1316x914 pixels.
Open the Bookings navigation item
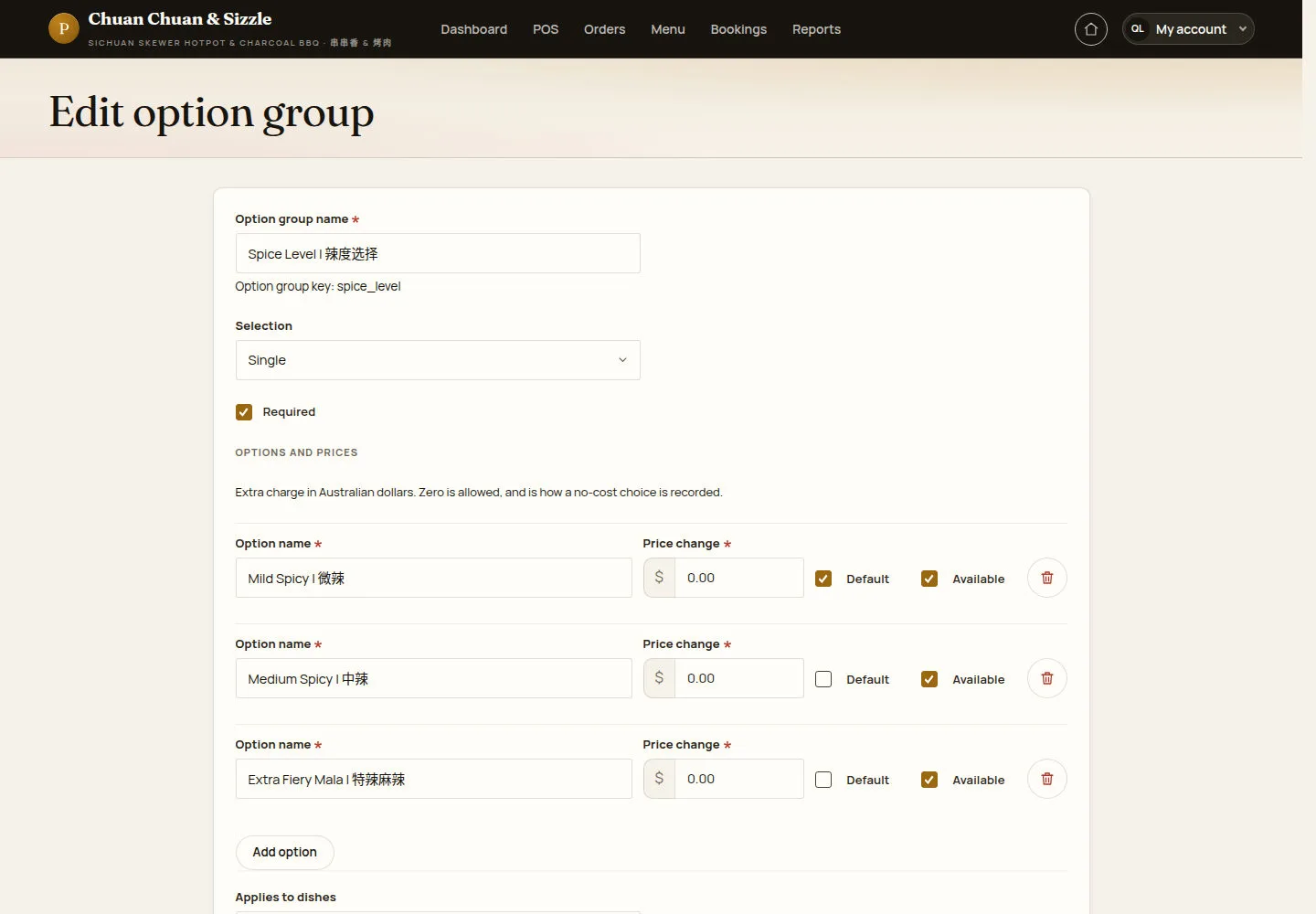738,29
